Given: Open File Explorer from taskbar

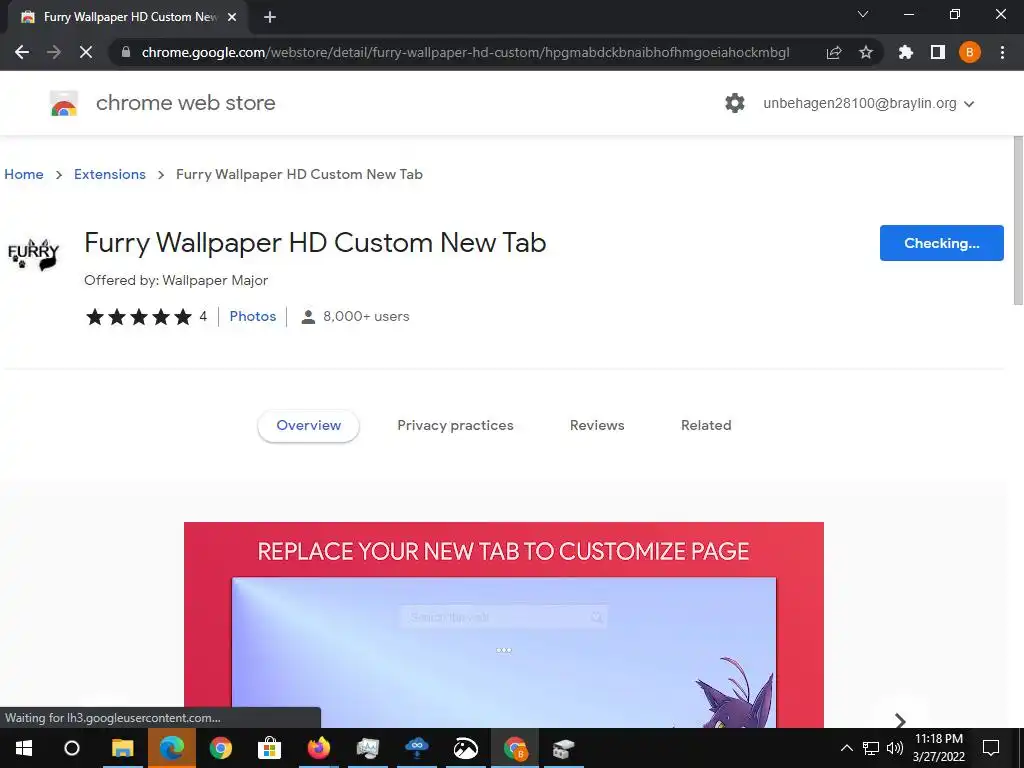Looking at the screenshot, I should (x=122, y=748).
